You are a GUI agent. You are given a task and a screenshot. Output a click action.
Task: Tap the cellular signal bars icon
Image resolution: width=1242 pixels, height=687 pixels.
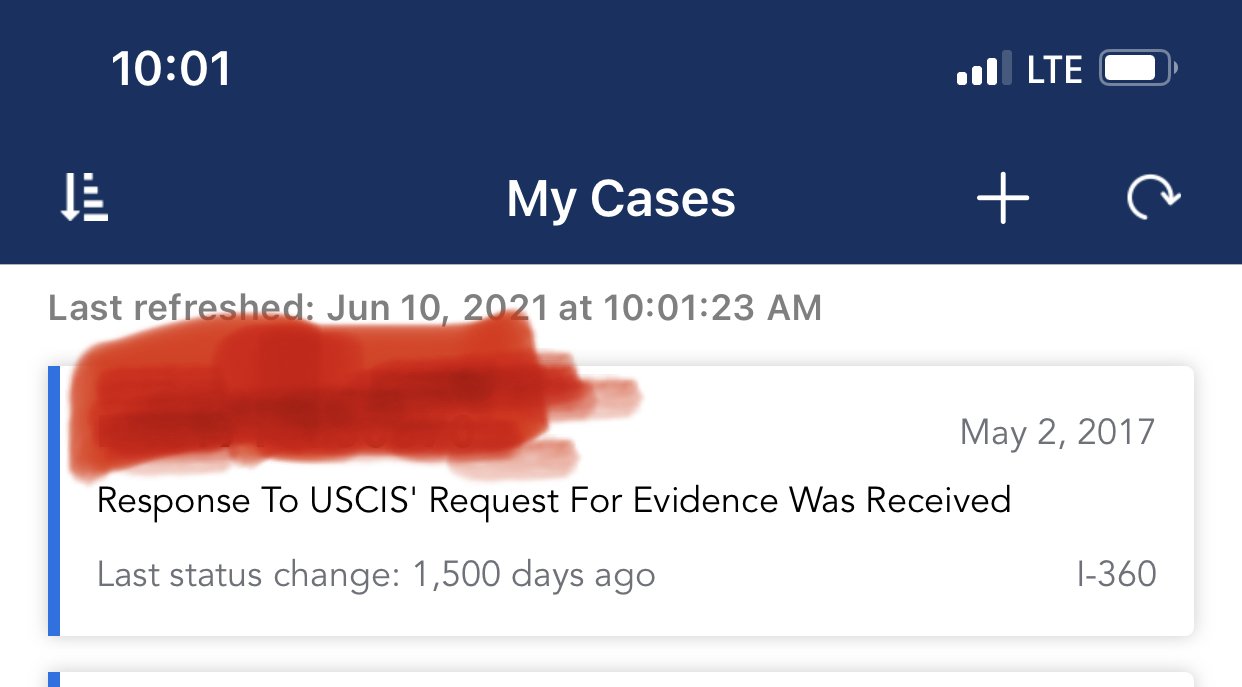[983, 68]
